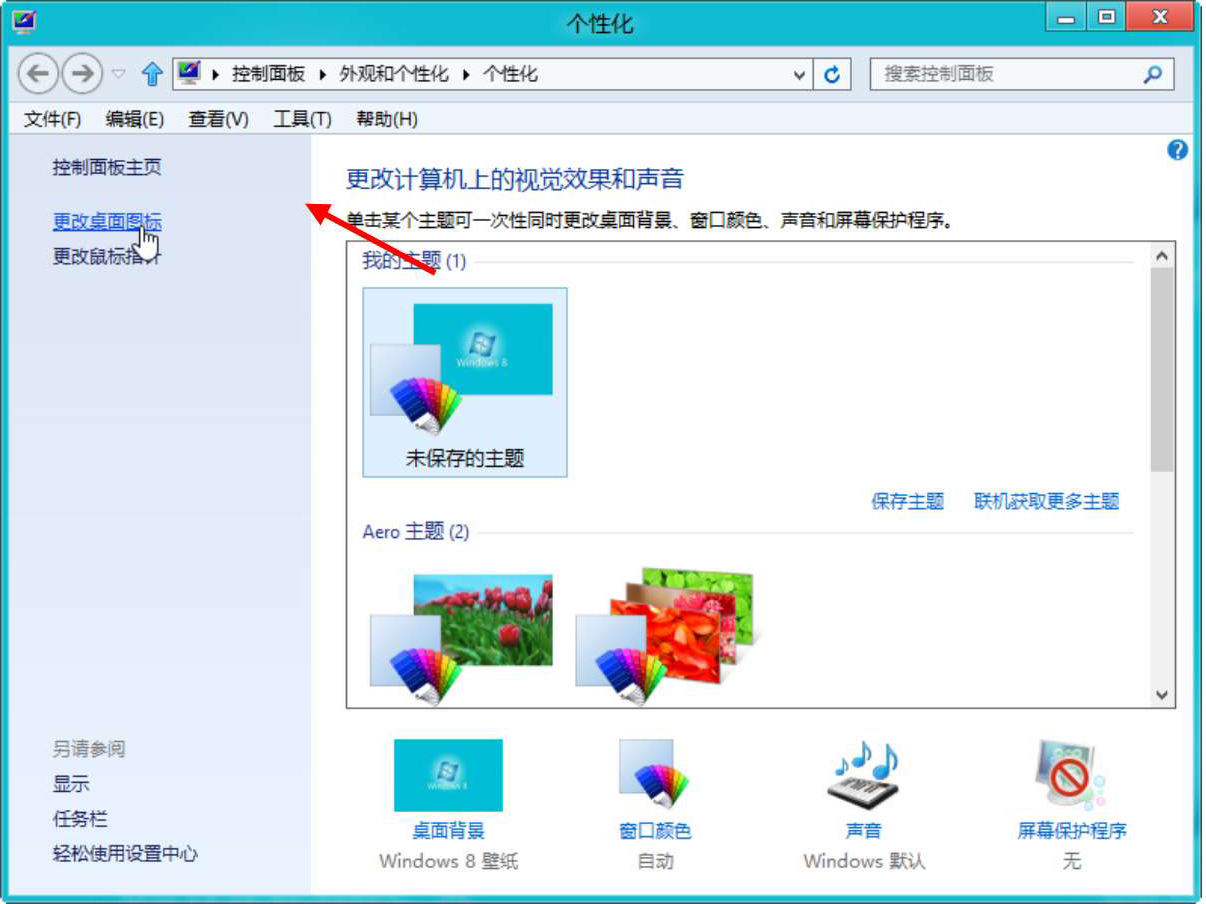This screenshot has width=1206, height=904.
Task: Click the 外观和个性化 breadcrumb
Action: pos(394,74)
